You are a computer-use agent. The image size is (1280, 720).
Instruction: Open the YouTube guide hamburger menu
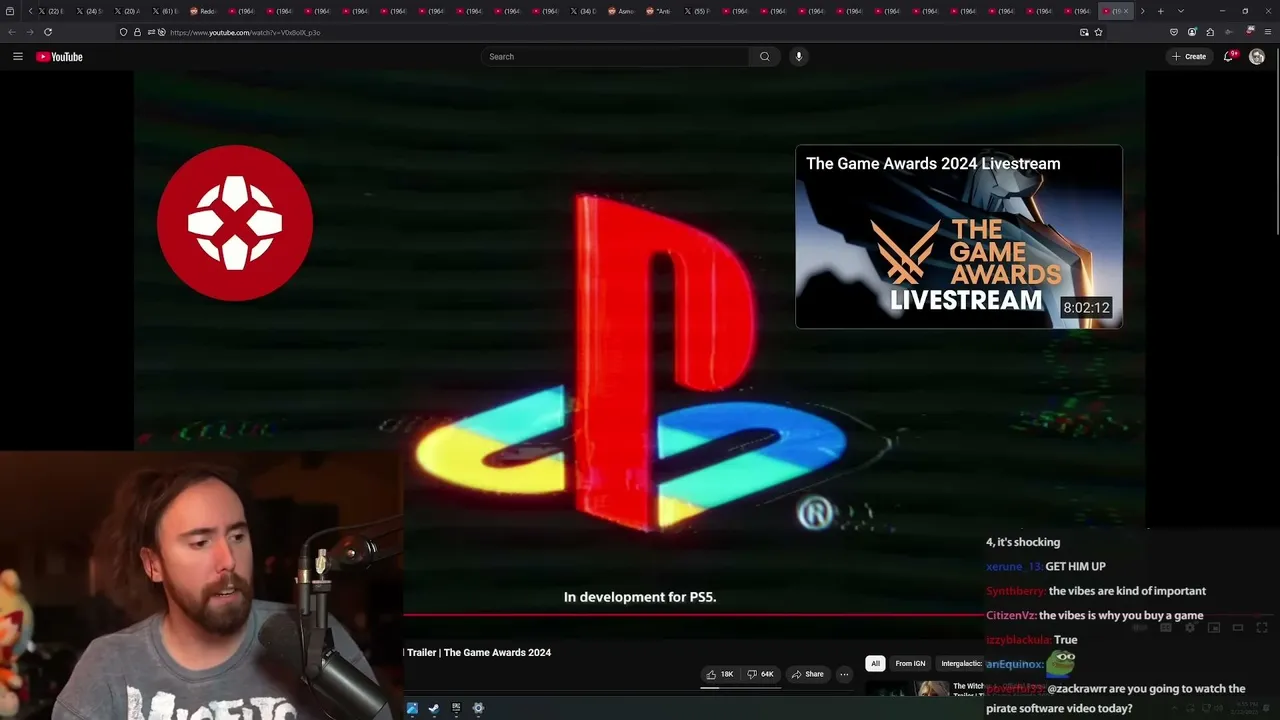[17, 56]
